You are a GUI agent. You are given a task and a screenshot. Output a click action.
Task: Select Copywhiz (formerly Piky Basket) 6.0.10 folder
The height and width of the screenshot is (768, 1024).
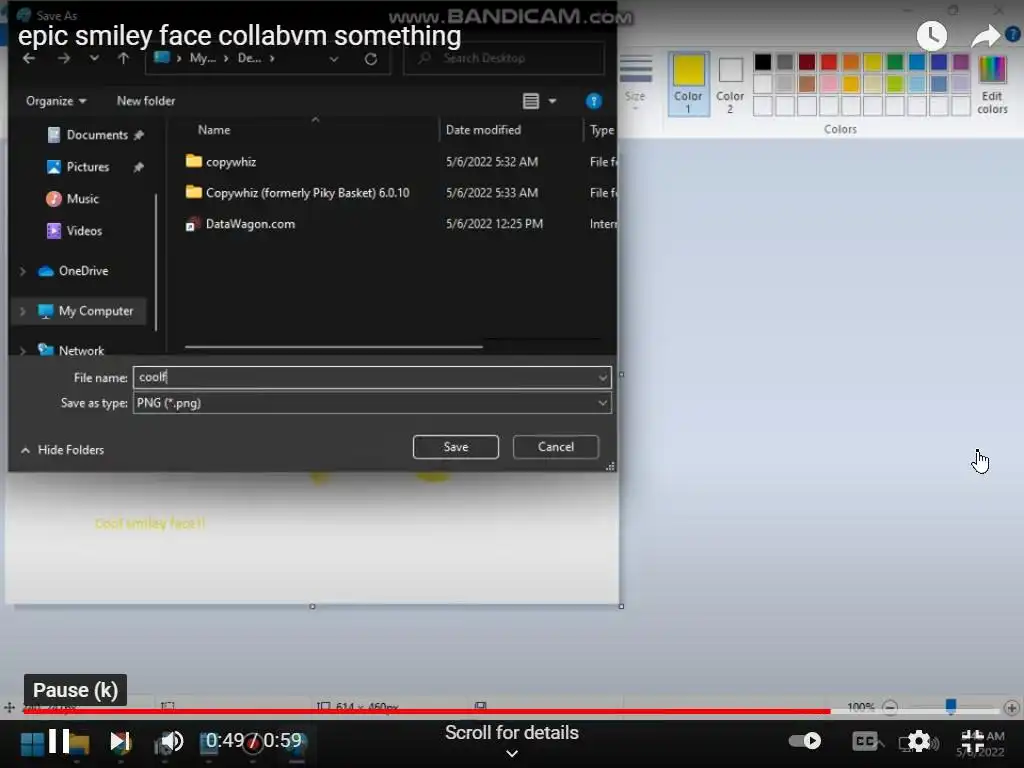coord(298,193)
